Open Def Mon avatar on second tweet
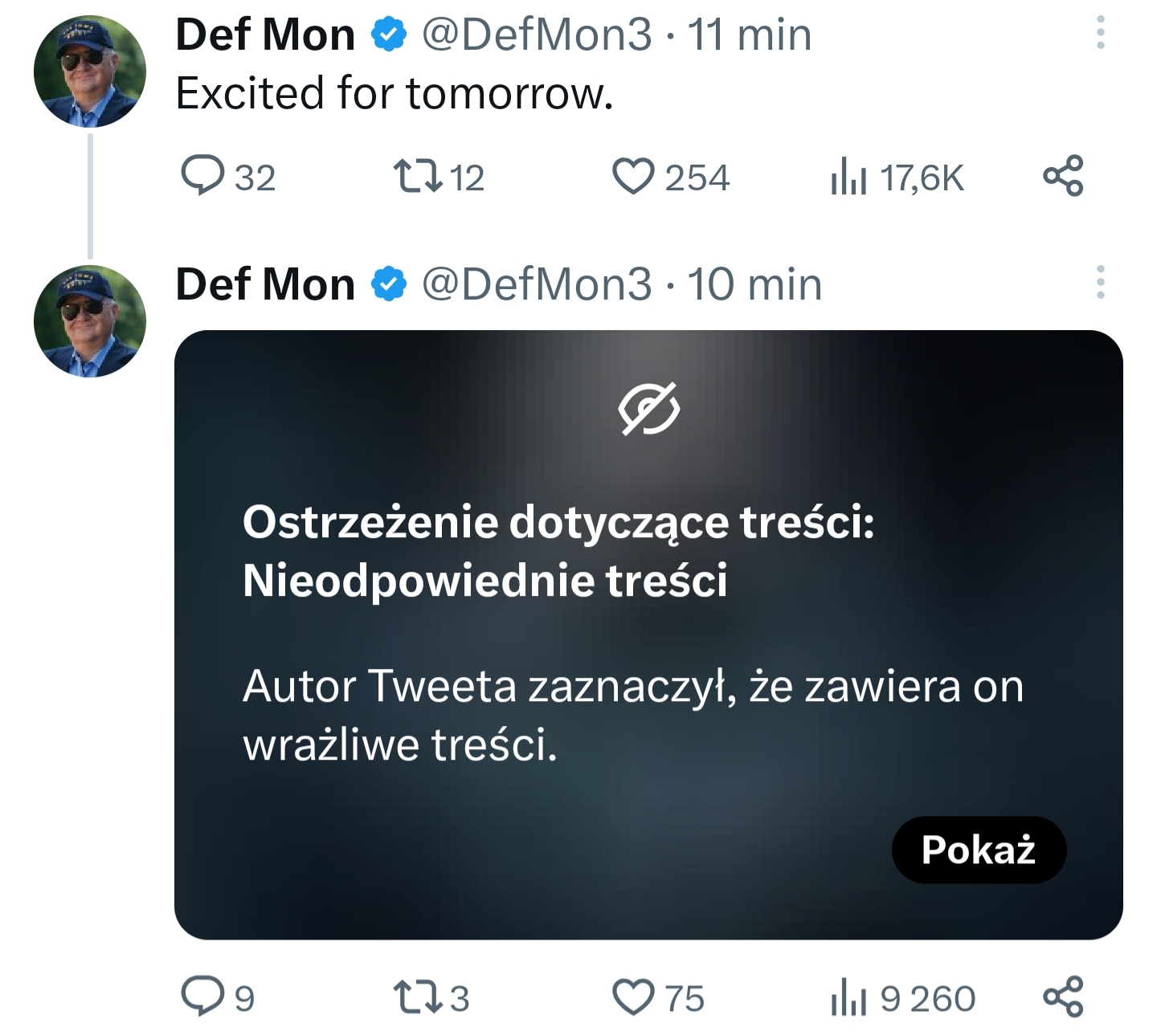This screenshot has height=1036, width=1157. (90, 321)
